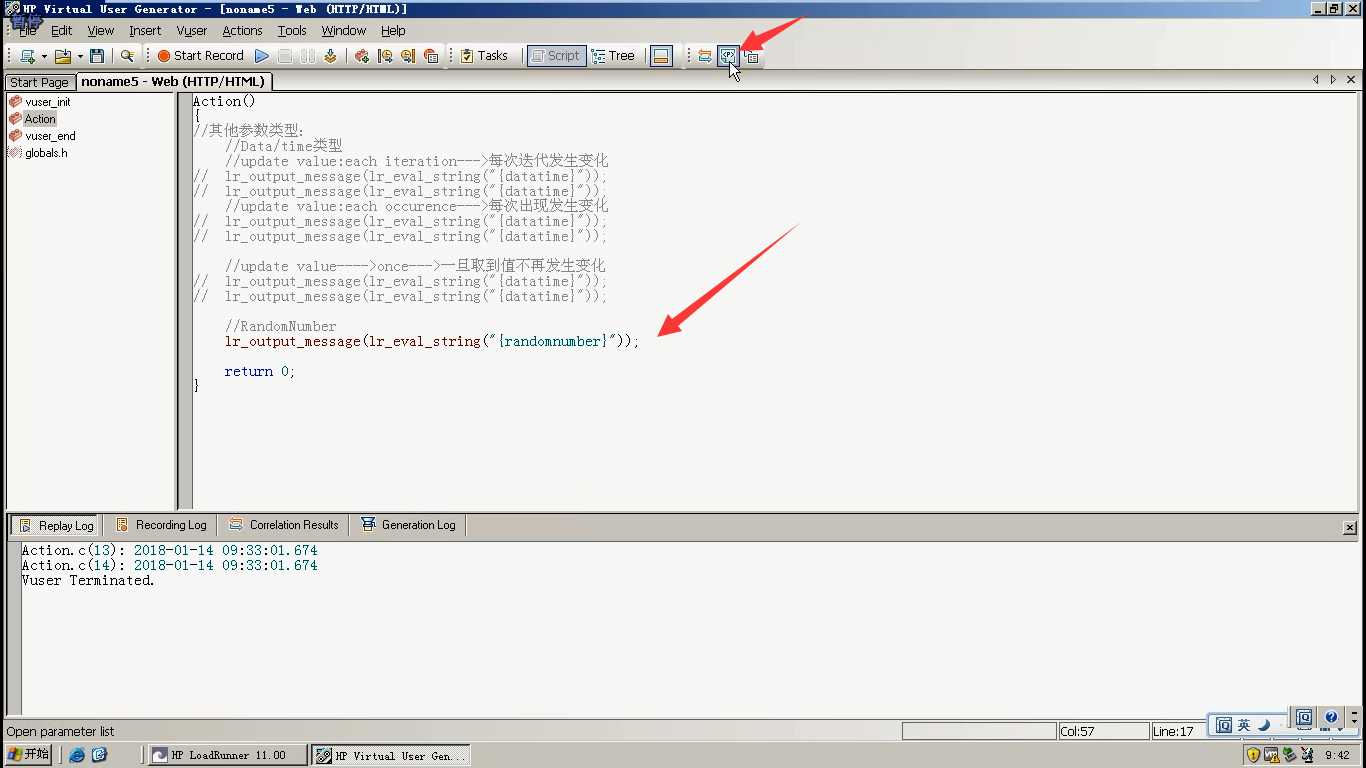Start recording with Start Record button
Image resolution: width=1366 pixels, height=768 pixels.
point(200,56)
